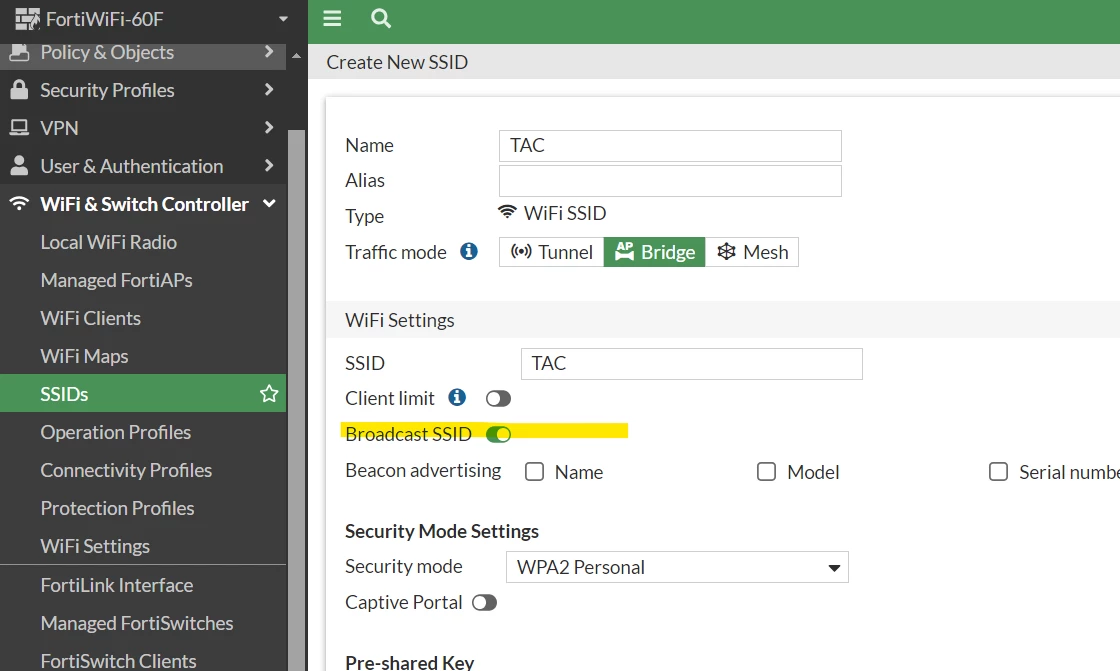Select Mesh traffic mode

pos(751,252)
